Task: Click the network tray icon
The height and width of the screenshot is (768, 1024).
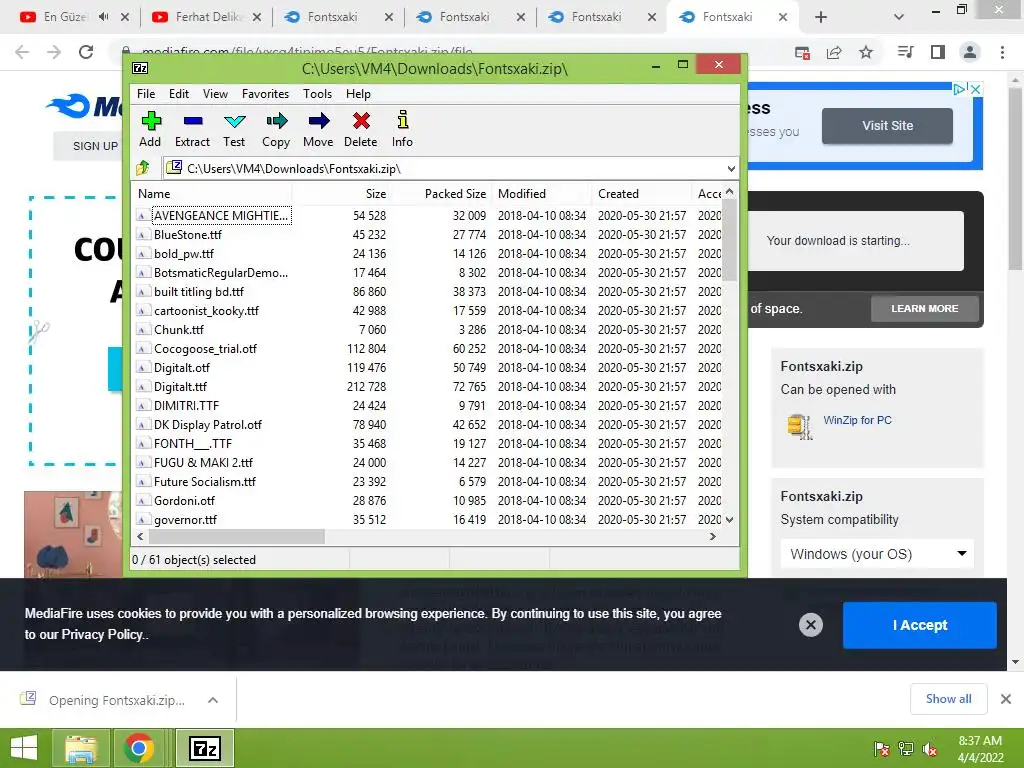Action: [x=906, y=749]
